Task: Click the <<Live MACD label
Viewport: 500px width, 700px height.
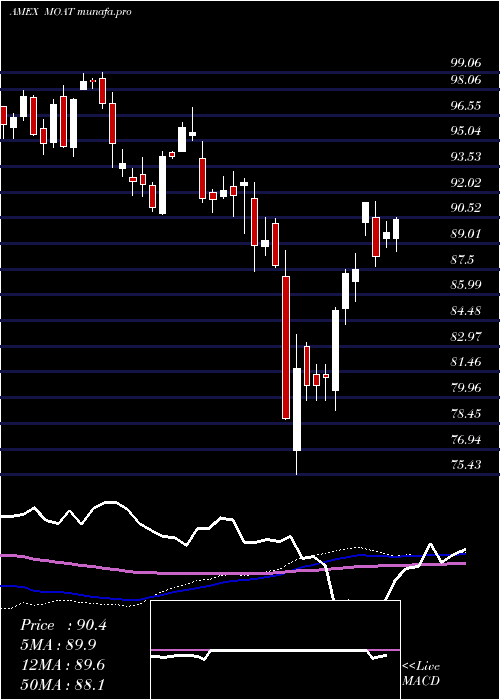Action: [x=421, y=674]
